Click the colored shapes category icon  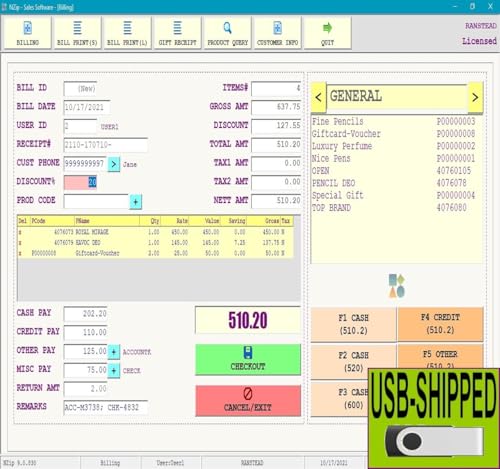click(x=397, y=286)
